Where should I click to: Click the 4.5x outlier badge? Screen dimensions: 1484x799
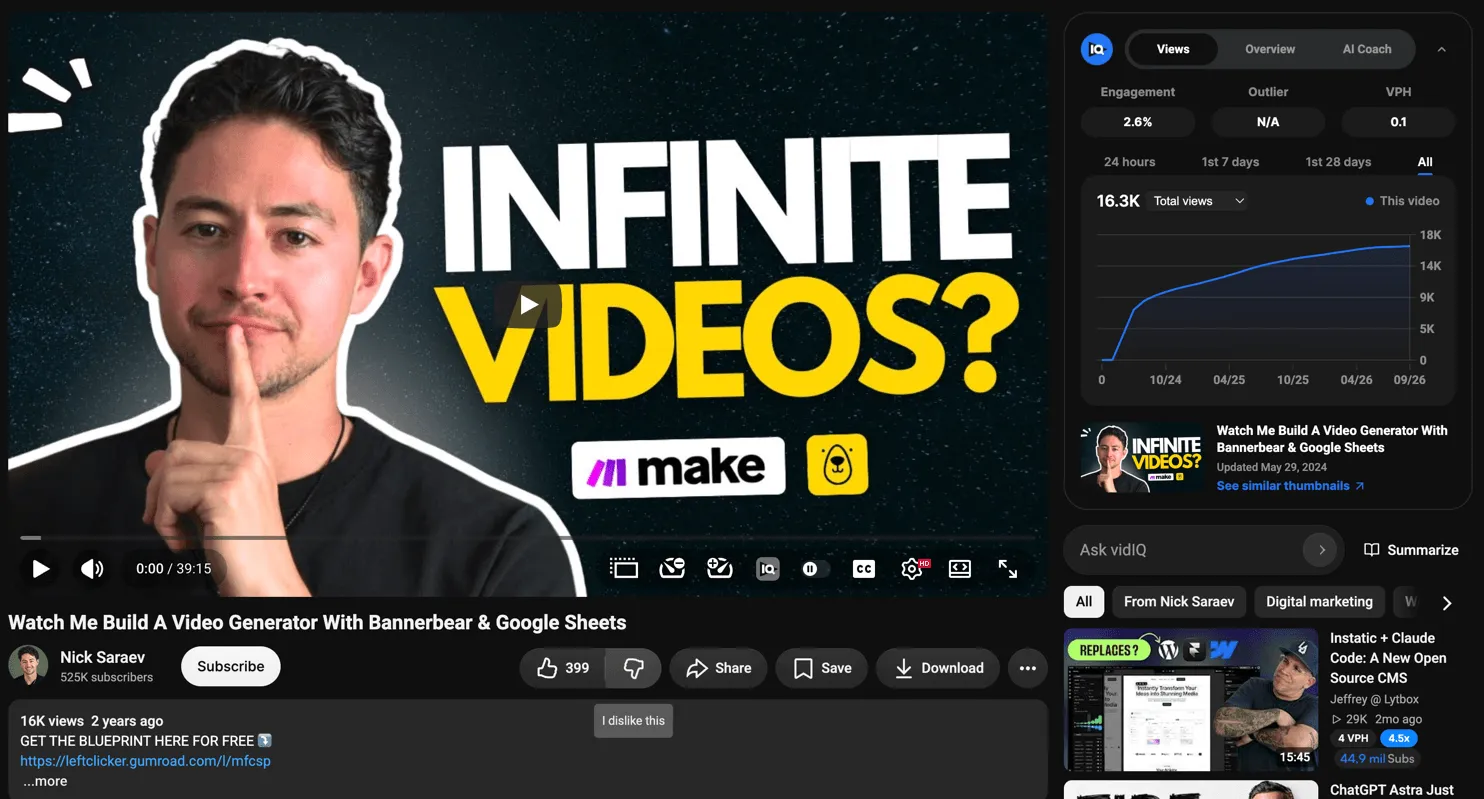click(1398, 738)
